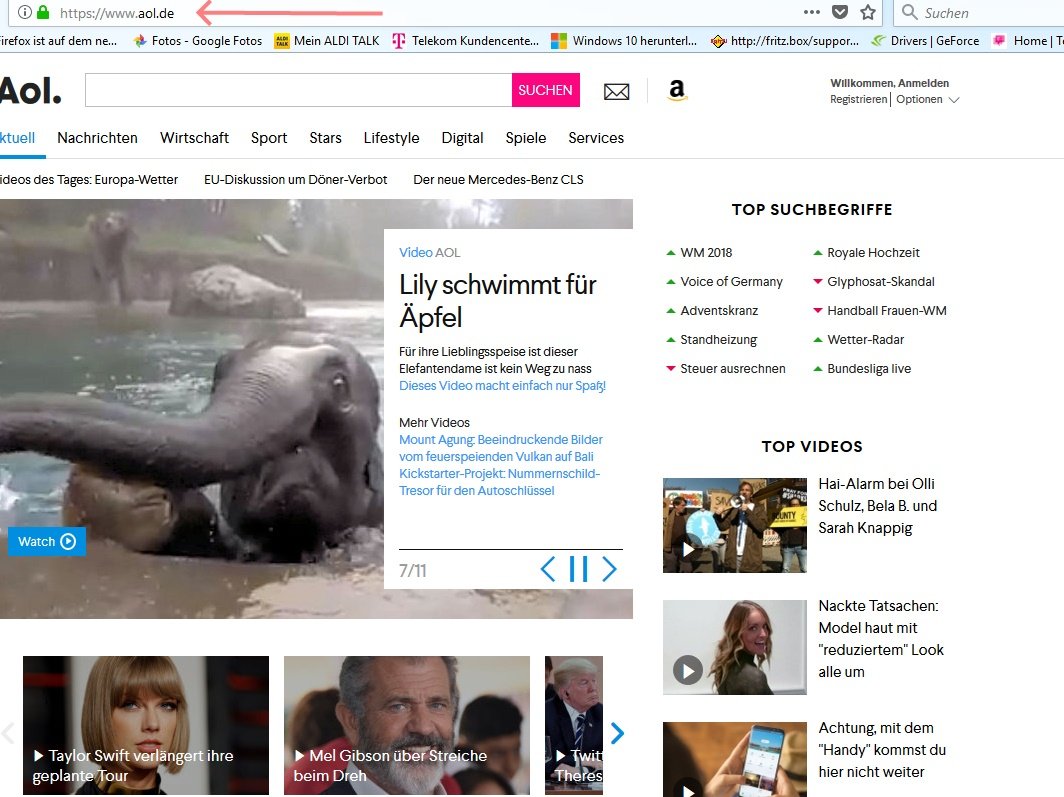The image size is (1064, 797).
Task: Click the magnifier icon in browser search box
Action: tap(909, 12)
